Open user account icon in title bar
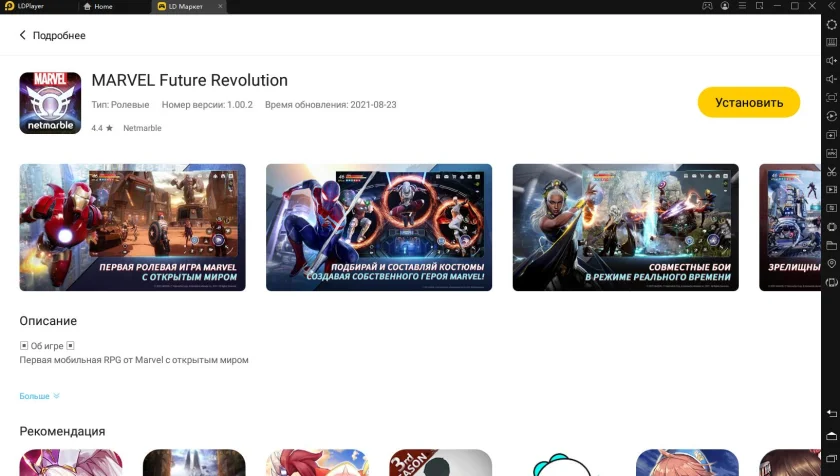The height and width of the screenshot is (476, 840). (725, 6)
